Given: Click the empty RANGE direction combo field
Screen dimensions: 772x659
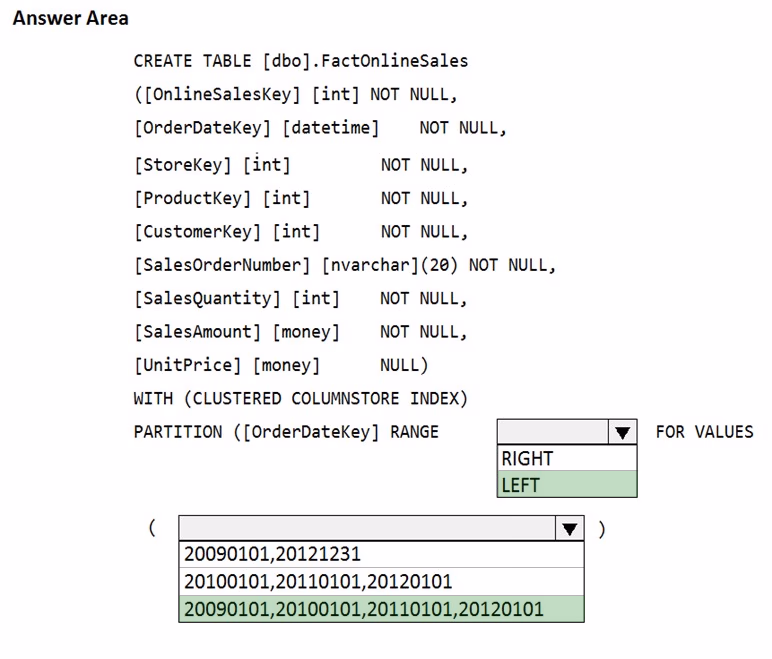Looking at the screenshot, I should pos(553,432).
